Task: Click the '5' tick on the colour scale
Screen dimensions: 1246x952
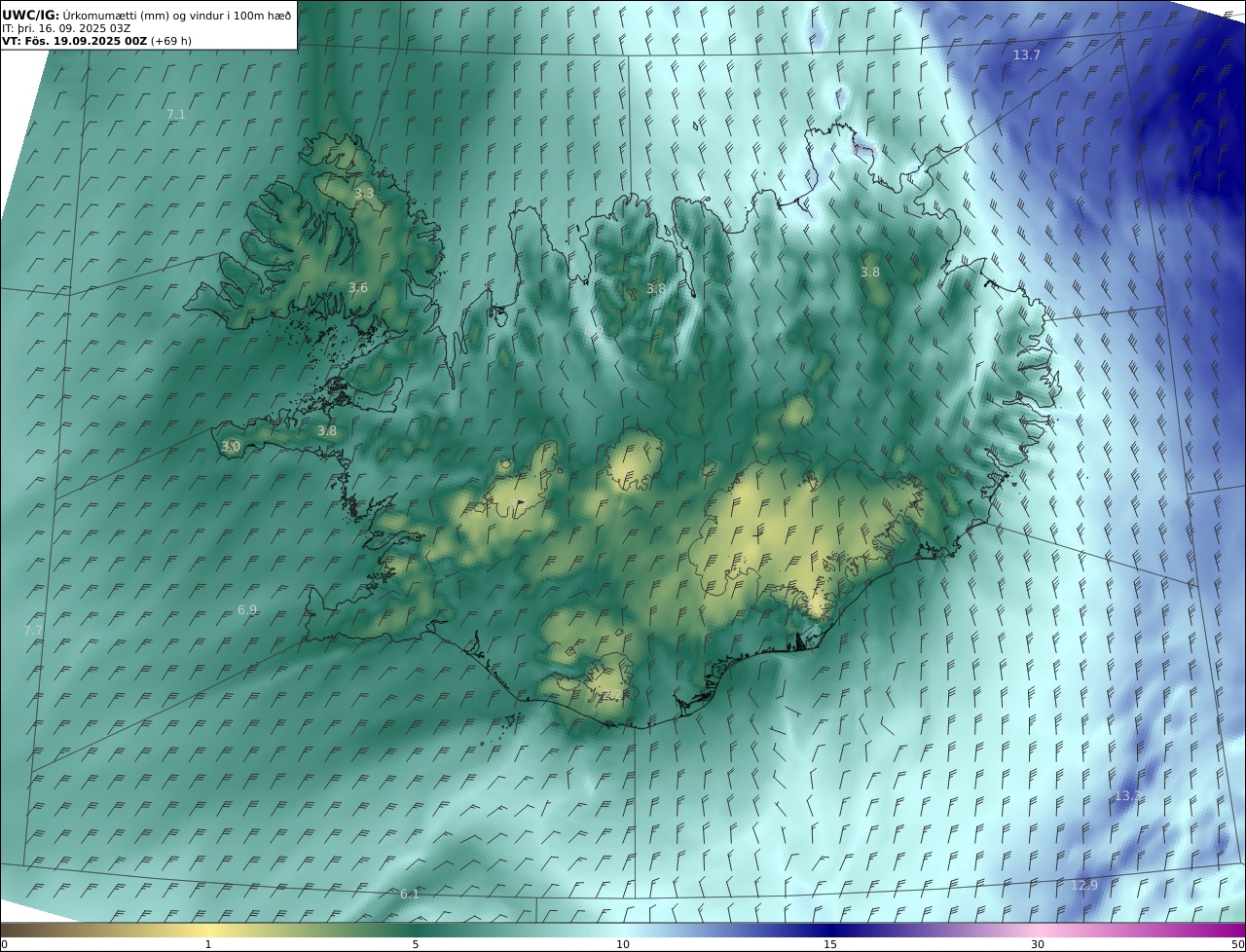Action: (x=416, y=944)
